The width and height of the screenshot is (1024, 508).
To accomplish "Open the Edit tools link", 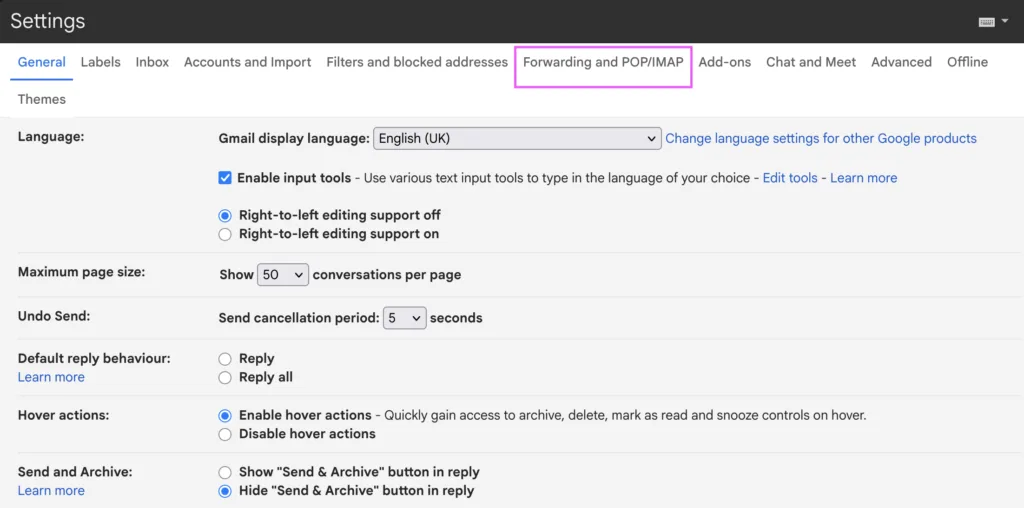I will (x=790, y=178).
